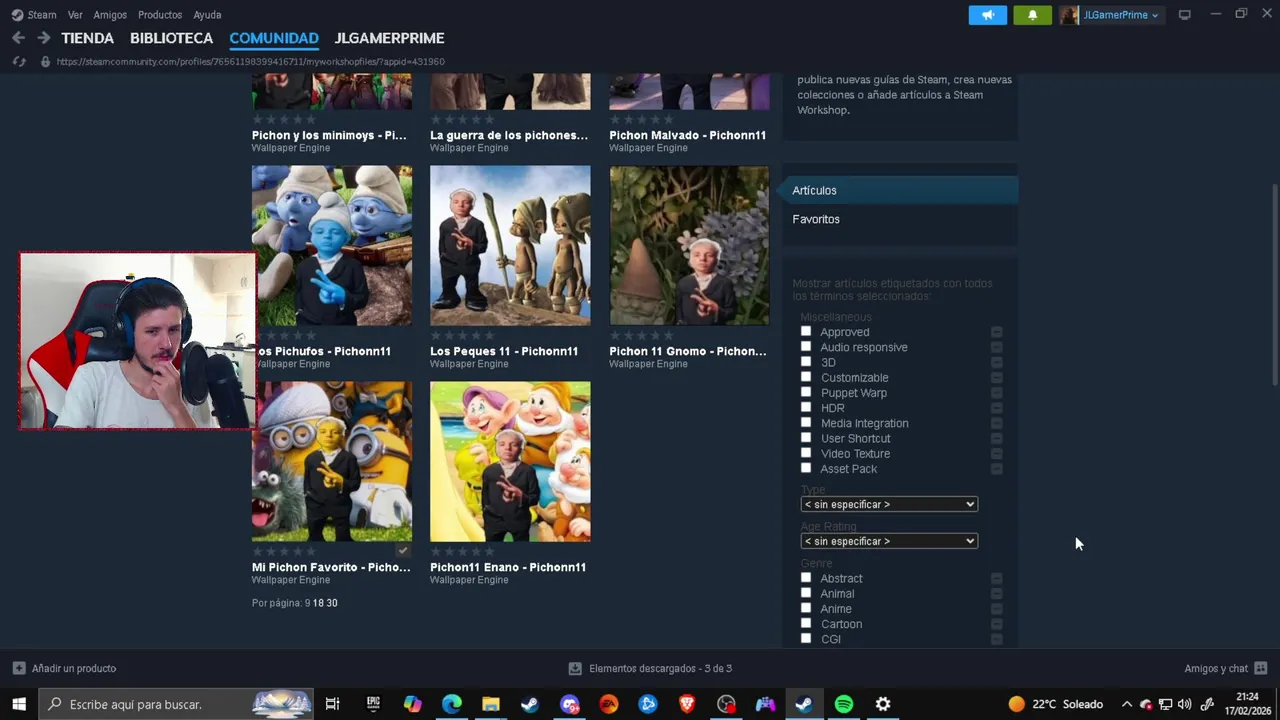This screenshot has width=1280, height=720.
Task: Open File Explorer from the taskbar
Action: coord(490,704)
